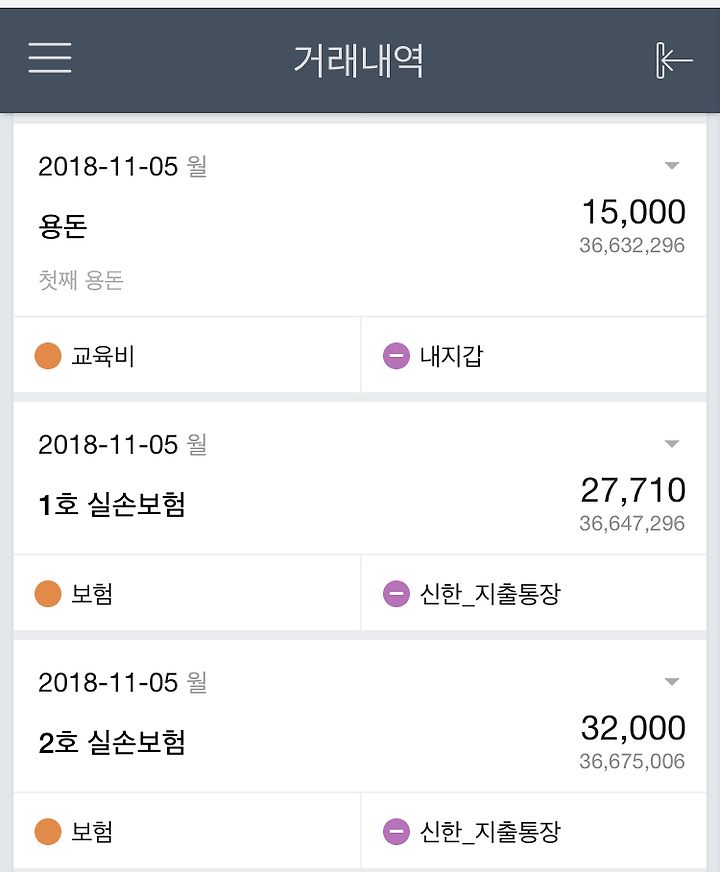The height and width of the screenshot is (872, 720).
Task: Tap the orange 교육비 category dot
Action: pos(48,356)
